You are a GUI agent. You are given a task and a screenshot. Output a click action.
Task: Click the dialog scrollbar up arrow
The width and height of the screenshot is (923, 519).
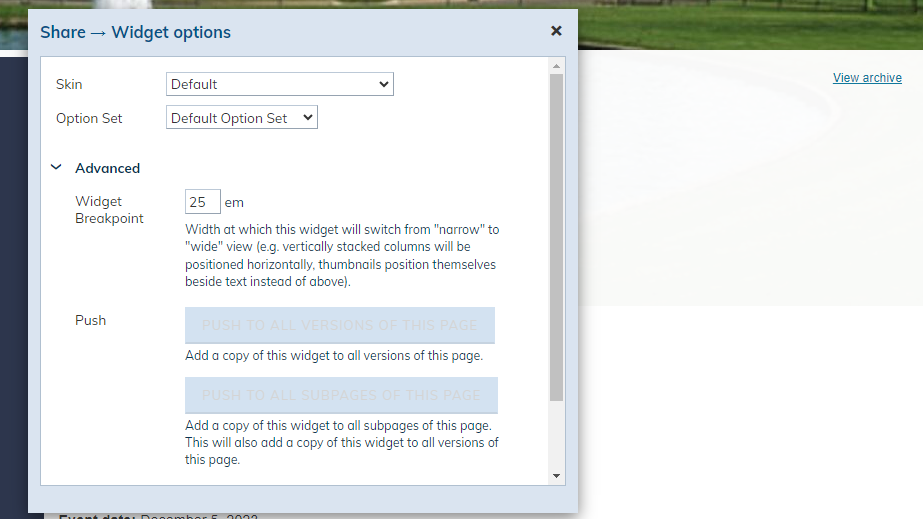click(556, 66)
